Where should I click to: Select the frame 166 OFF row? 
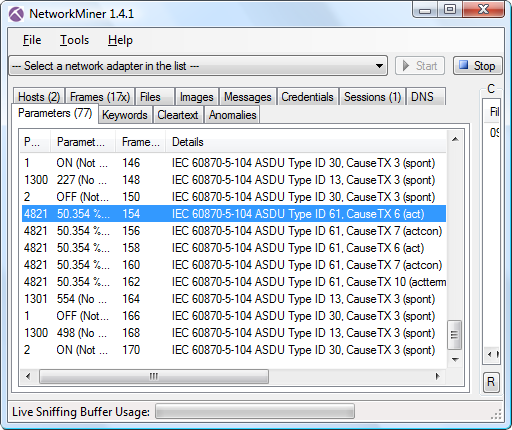[x=233, y=316]
